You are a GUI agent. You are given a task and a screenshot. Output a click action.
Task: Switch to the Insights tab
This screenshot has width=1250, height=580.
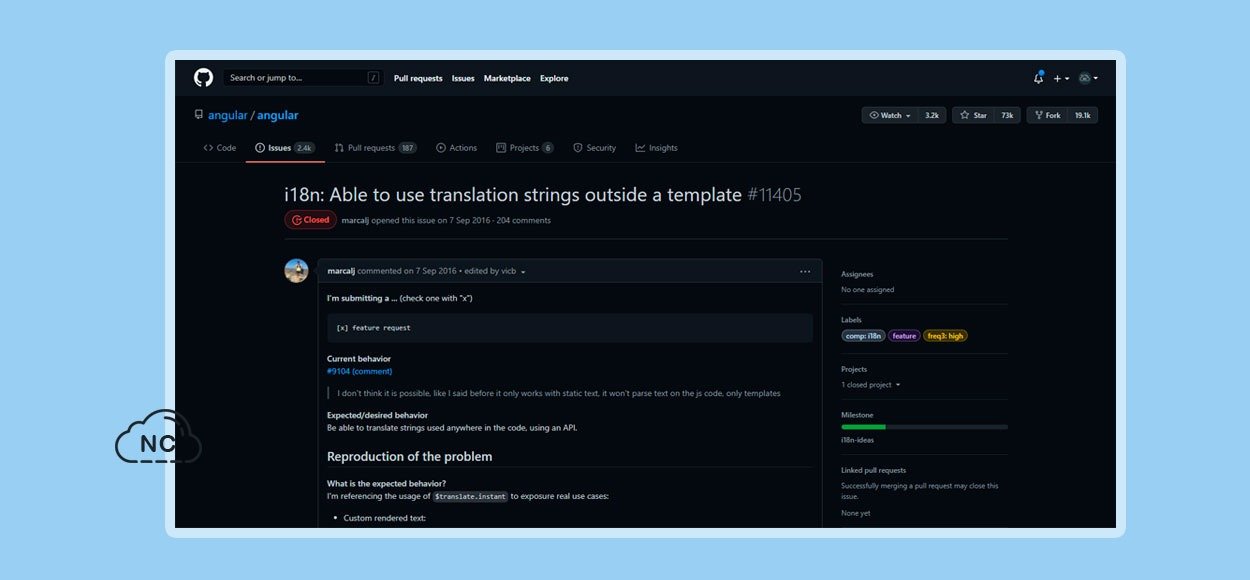pos(656,148)
